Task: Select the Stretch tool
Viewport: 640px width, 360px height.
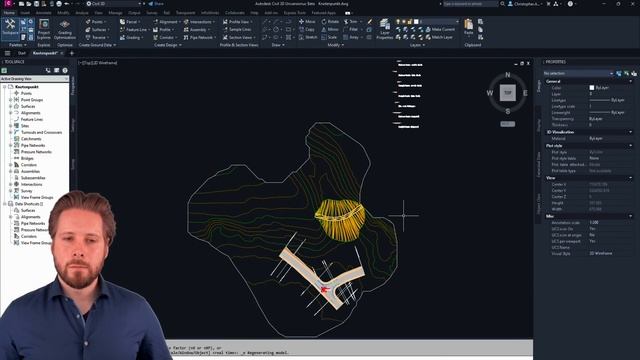Action: 308,37
